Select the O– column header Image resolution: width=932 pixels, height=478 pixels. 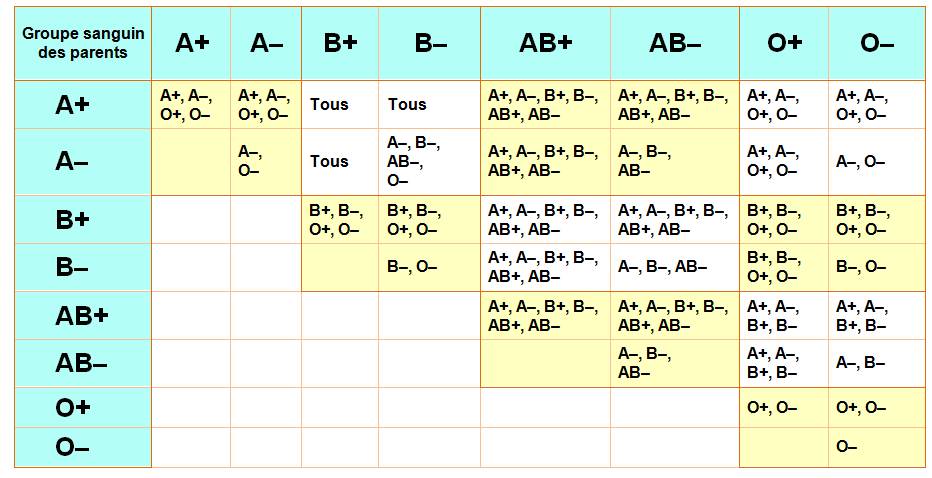click(x=876, y=43)
